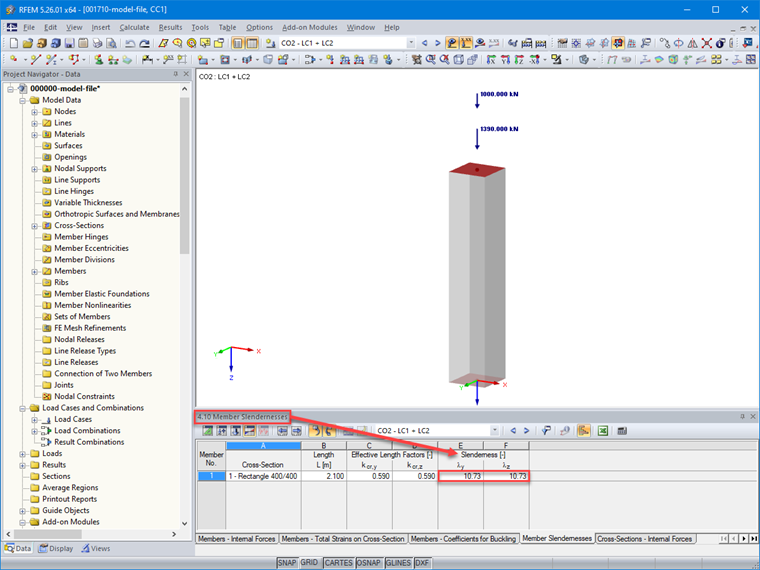
Task: Toggle OSNAP in the status bar
Action: point(368,563)
